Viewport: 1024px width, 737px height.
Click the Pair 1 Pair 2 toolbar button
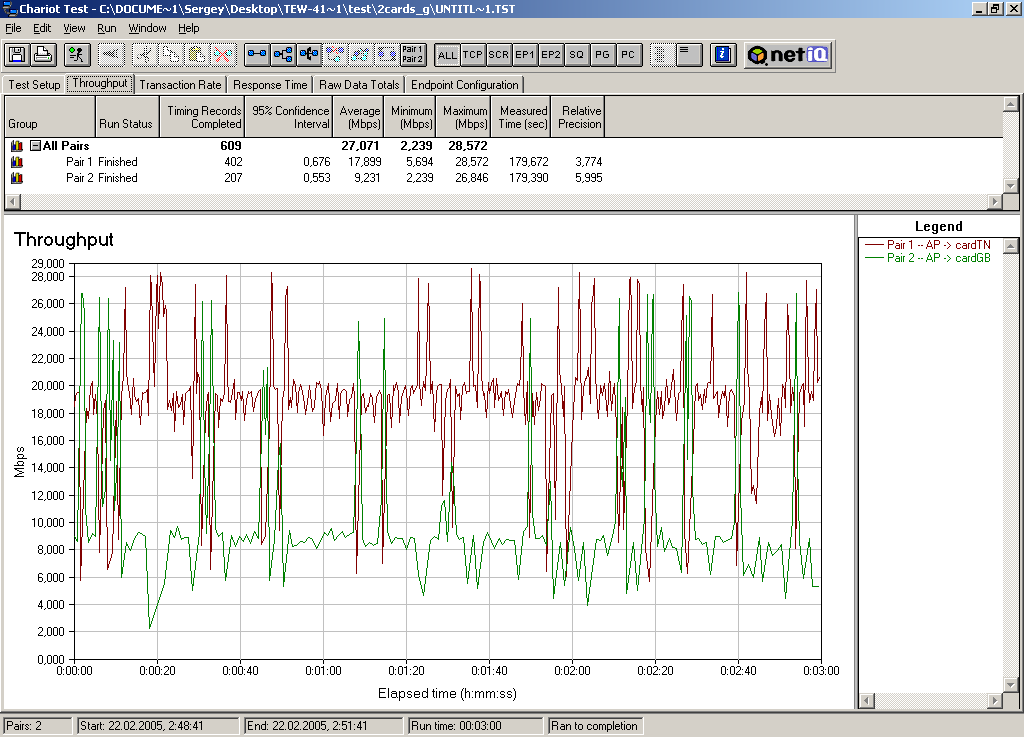(412, 54)
